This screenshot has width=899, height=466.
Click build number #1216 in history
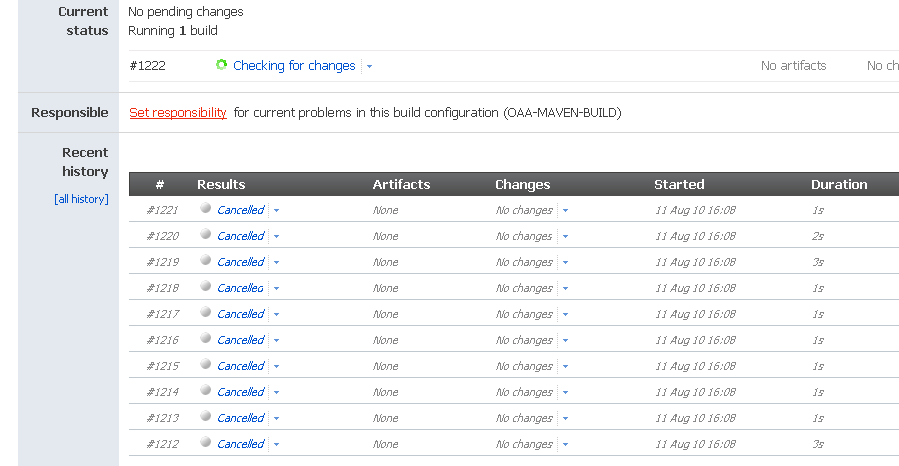click(x=162, y=340)
